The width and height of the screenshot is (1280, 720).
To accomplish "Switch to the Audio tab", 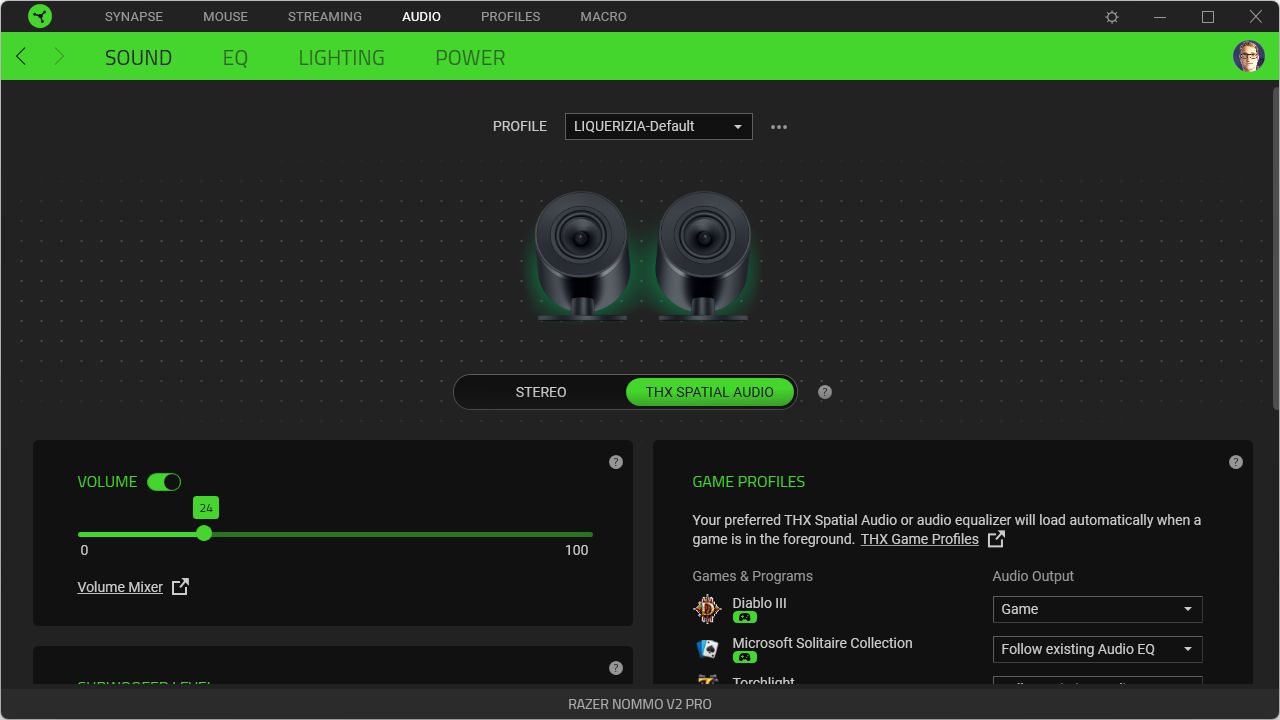I will [x=421, y=17].
